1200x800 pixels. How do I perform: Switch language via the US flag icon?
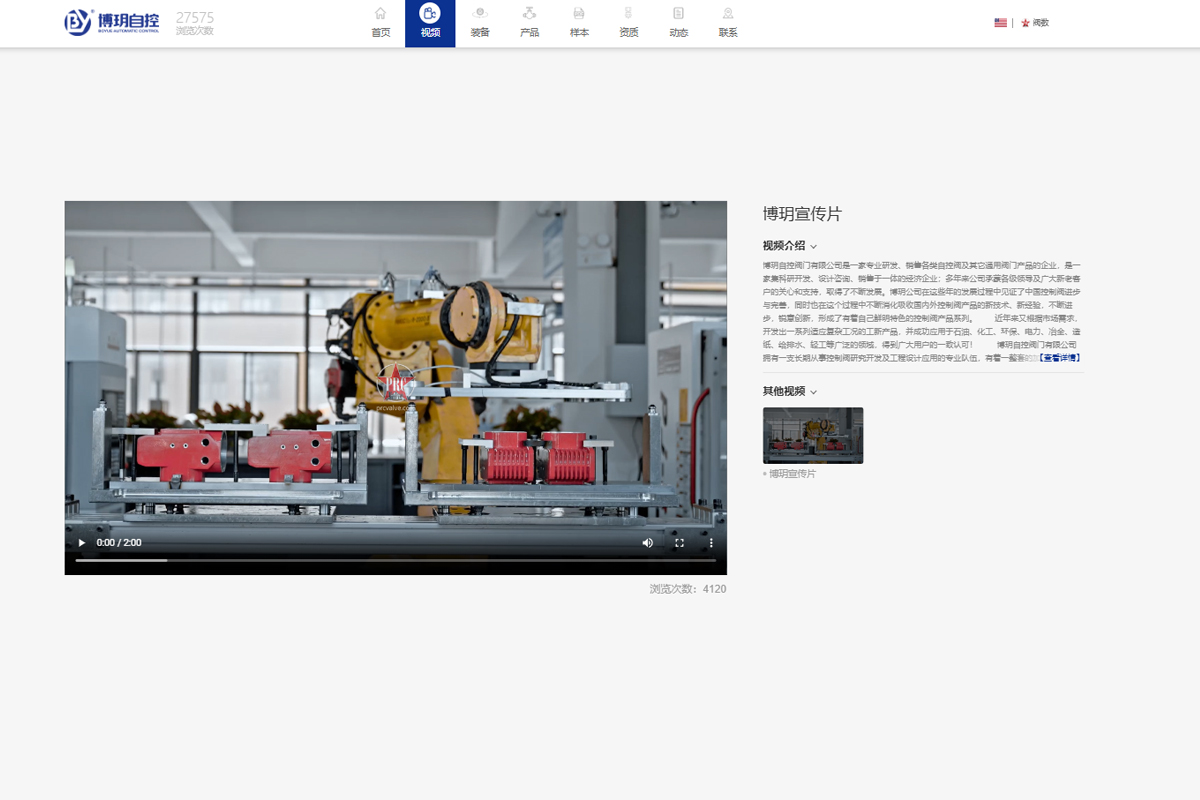coord(1000,22)
